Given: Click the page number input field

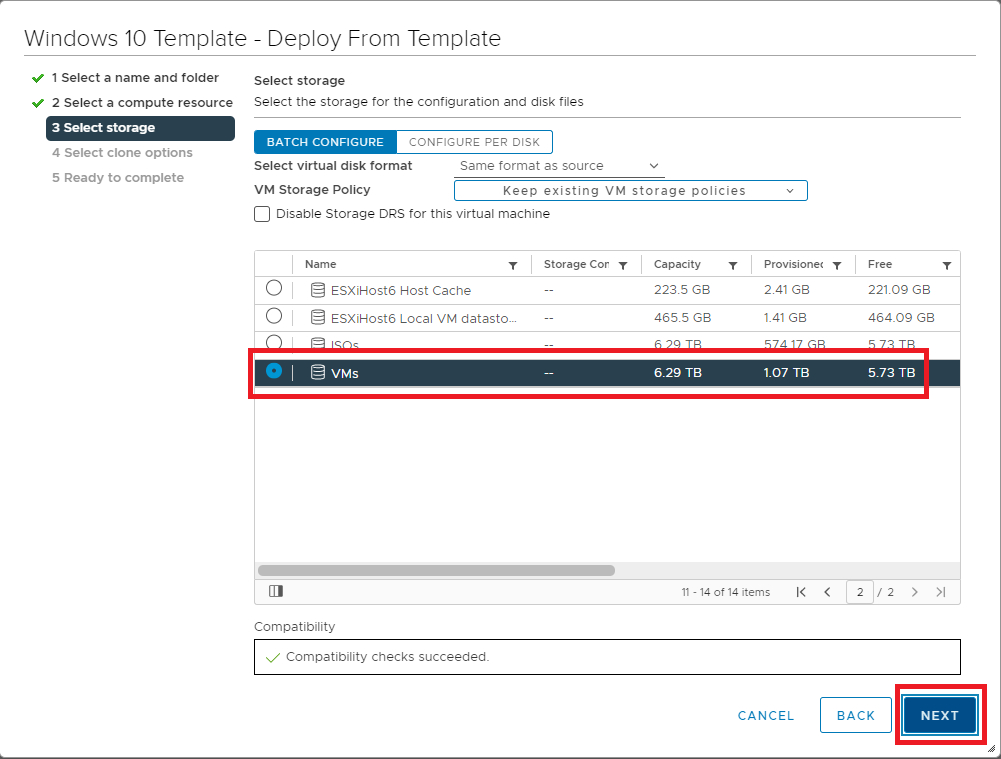Looking at the screenshot, I should (x=859, y=592).
